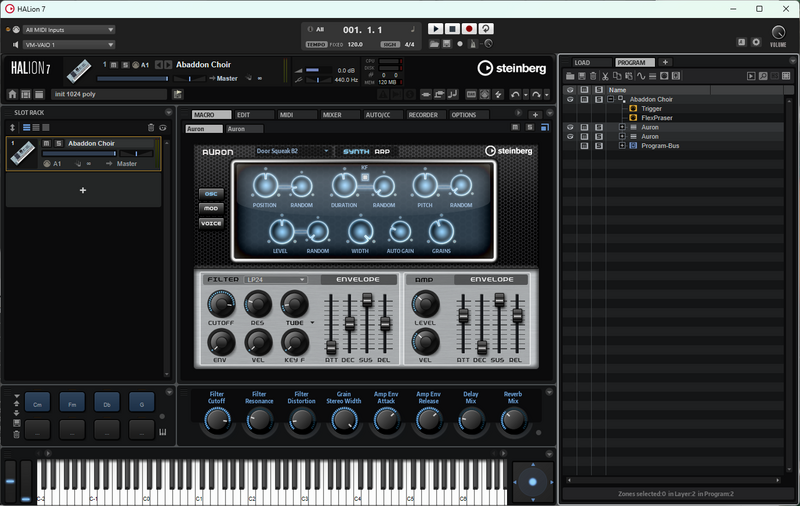Click the Fm chord trigger pad
The height and width of the screenshot is (506, 800).
point(72,402)
